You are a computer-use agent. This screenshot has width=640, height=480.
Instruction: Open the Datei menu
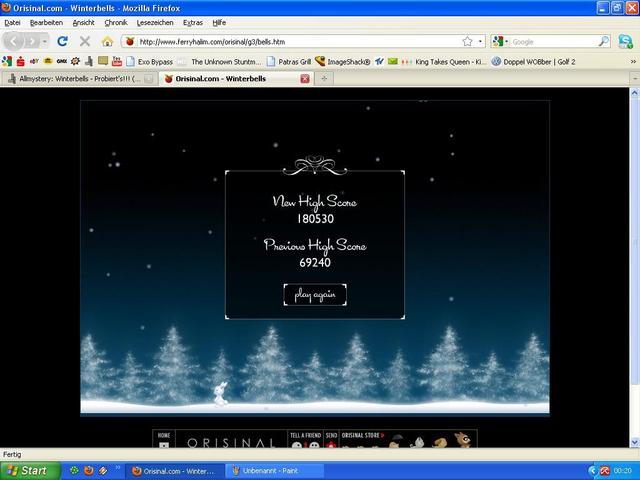(x=12, y=23)
